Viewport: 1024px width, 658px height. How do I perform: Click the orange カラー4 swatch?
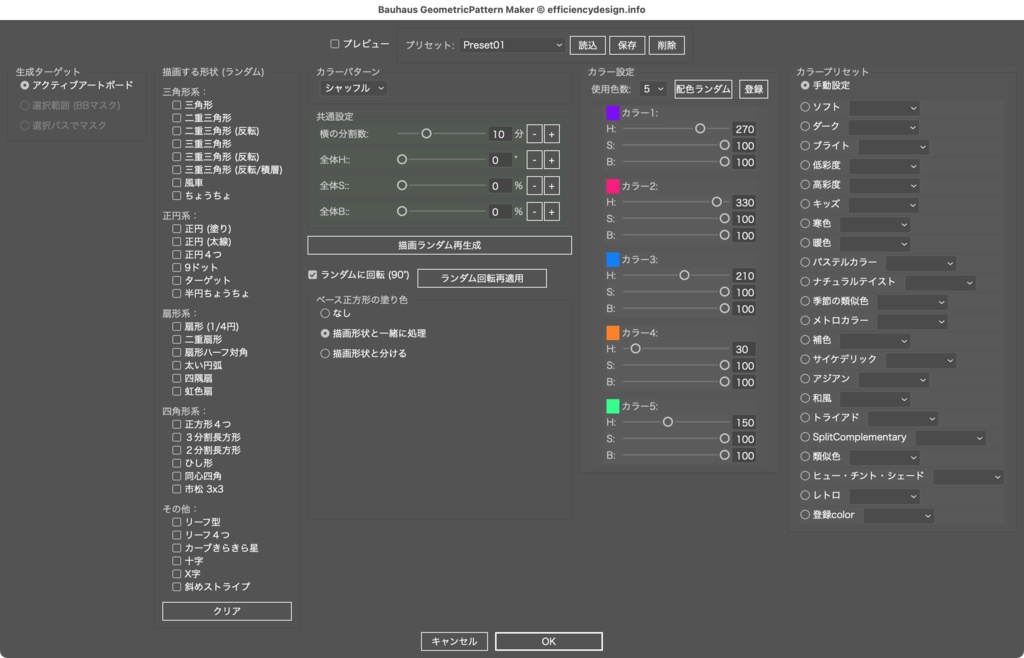[x=613, y=332]
